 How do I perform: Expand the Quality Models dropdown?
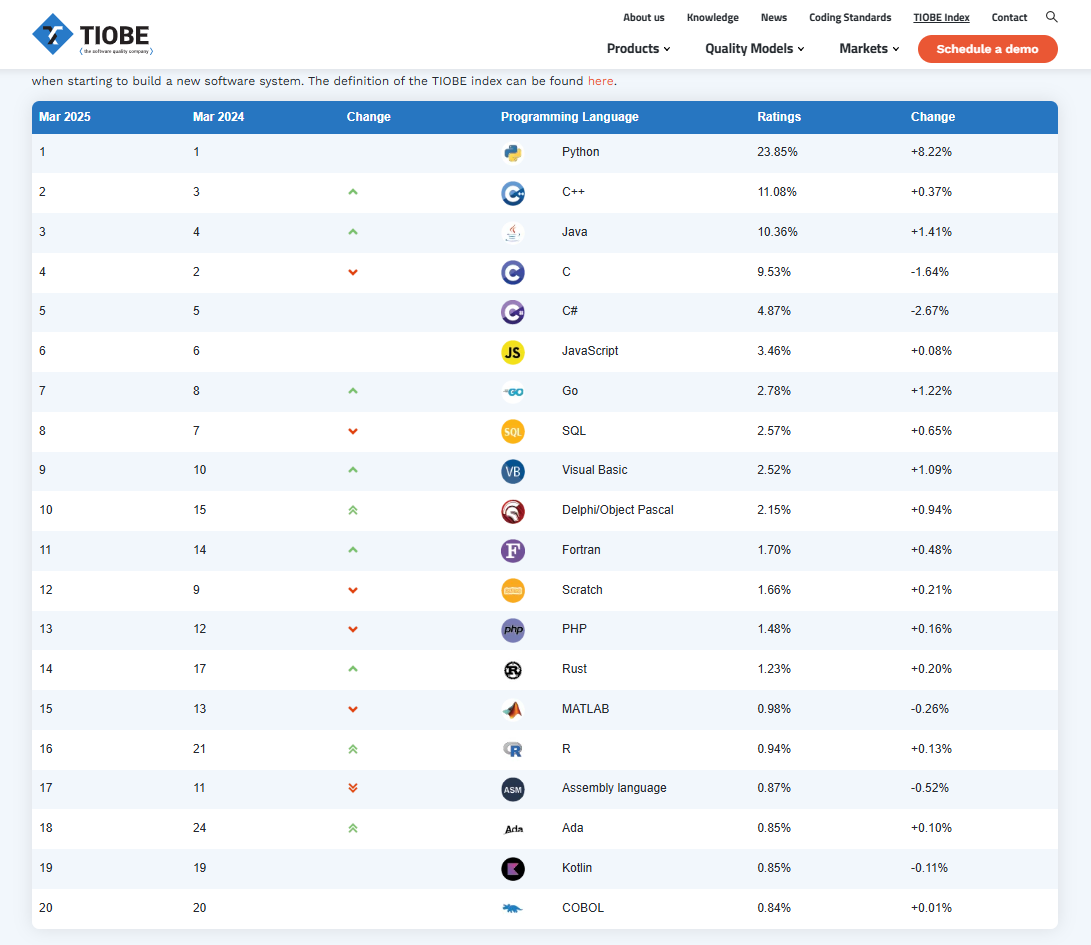click(x=754, y=49)
